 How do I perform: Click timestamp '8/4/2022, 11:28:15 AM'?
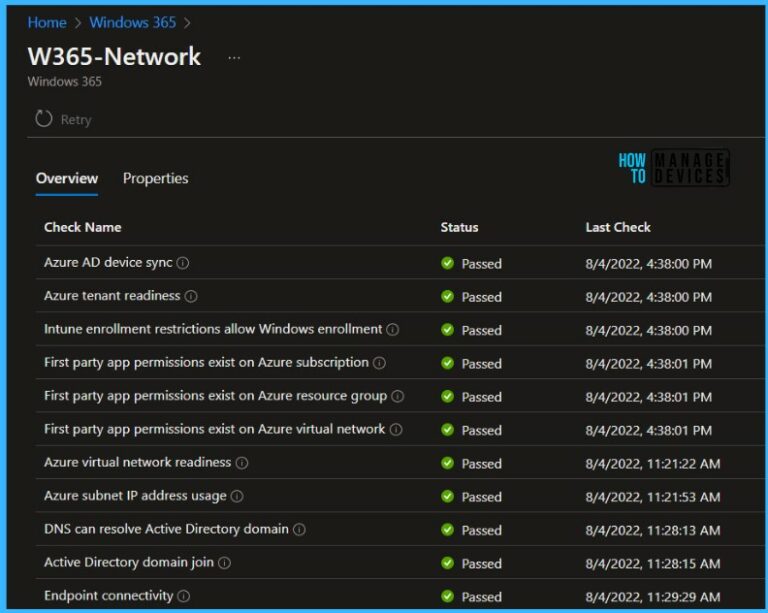coord(653,564)
